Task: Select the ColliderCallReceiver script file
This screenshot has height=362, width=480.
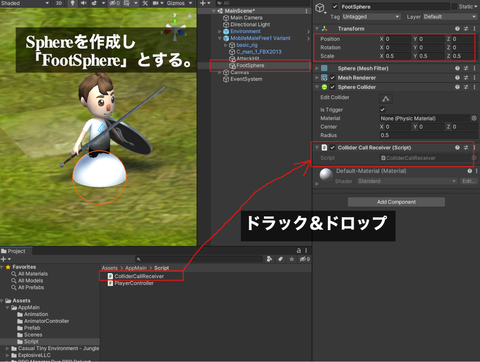Action: tap(139, 276)
